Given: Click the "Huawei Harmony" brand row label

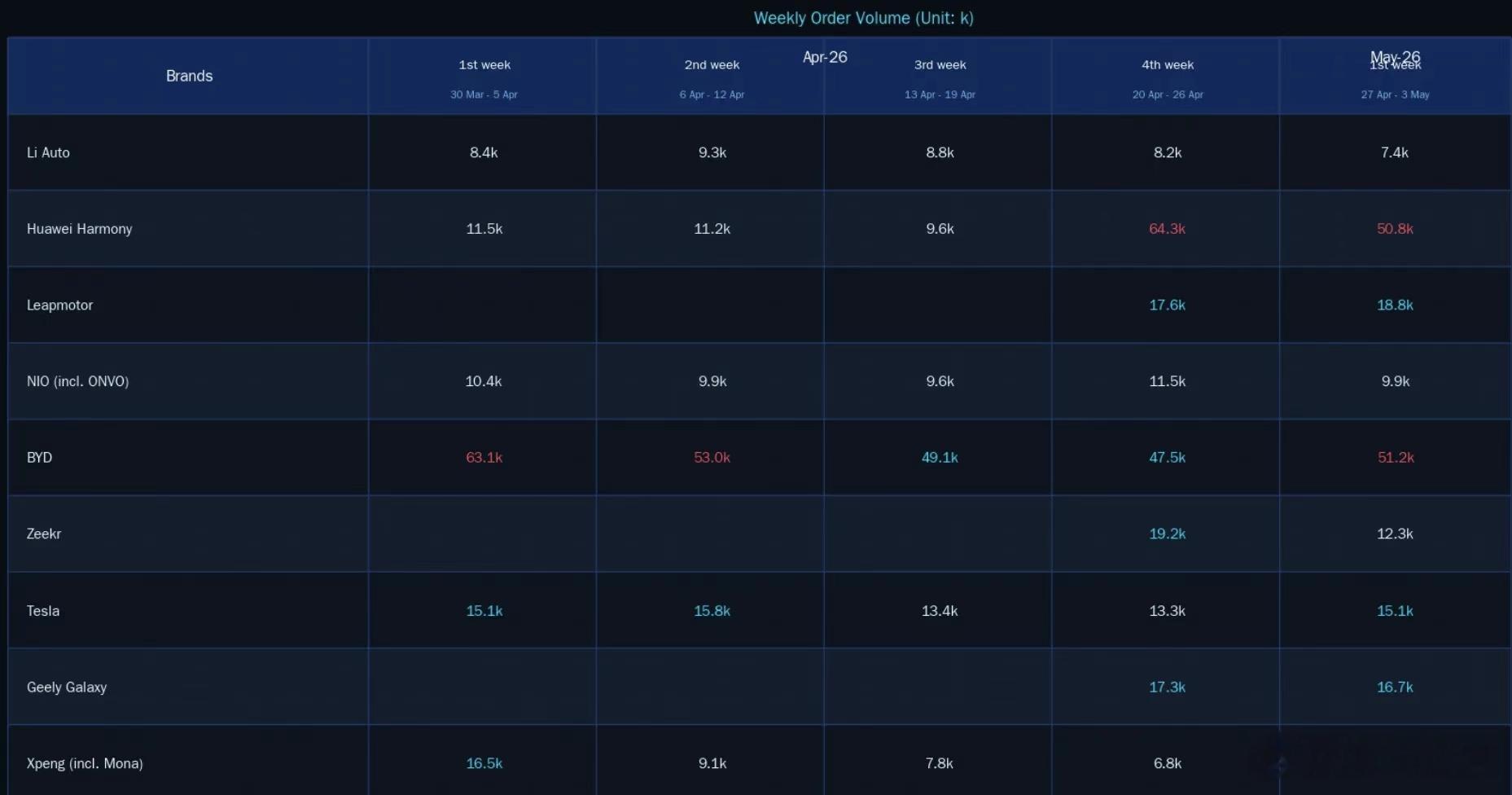Looking at the screenshot, I should click(79, 229).
